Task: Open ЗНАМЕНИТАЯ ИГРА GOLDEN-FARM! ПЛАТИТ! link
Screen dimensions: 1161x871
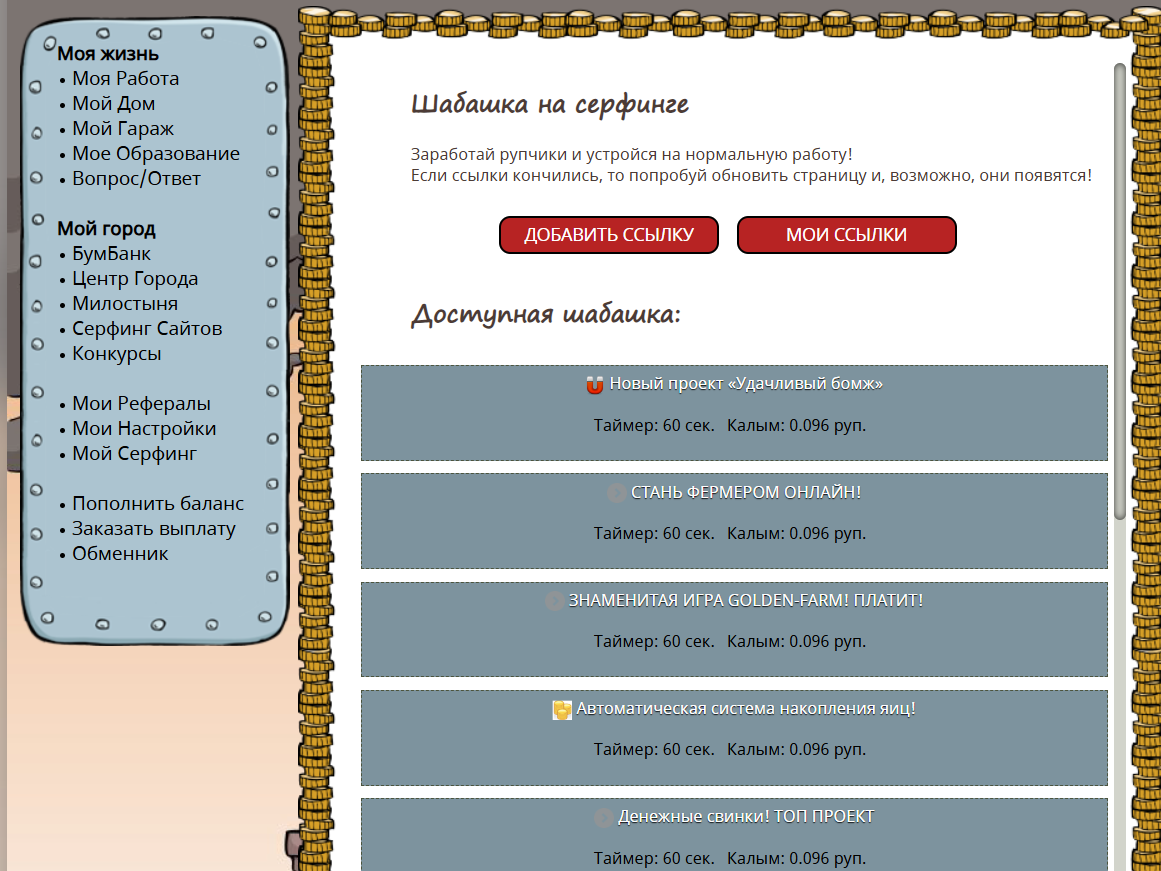Action: coord(746,601)
